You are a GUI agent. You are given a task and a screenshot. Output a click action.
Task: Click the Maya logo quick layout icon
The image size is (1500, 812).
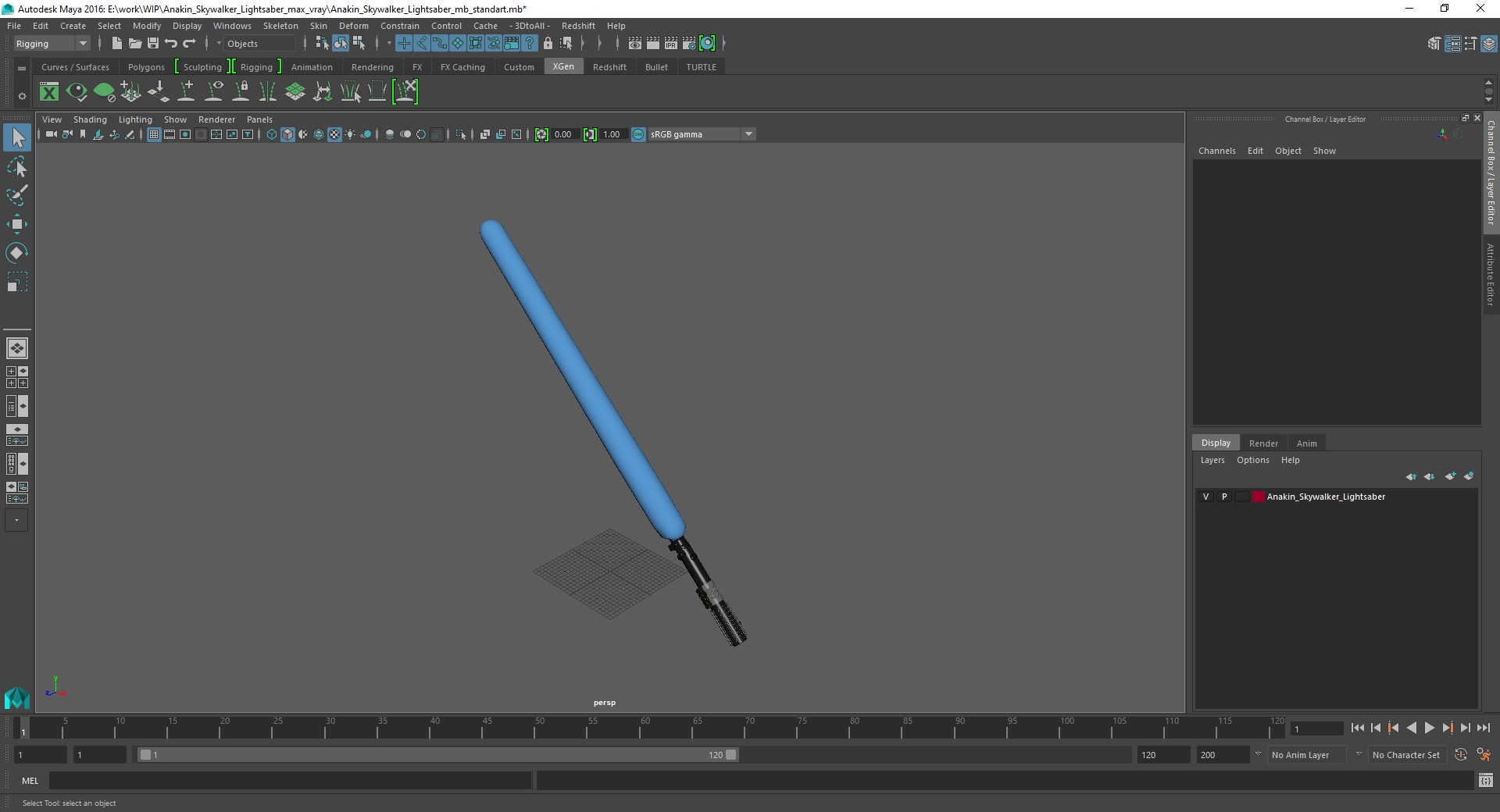17,697
